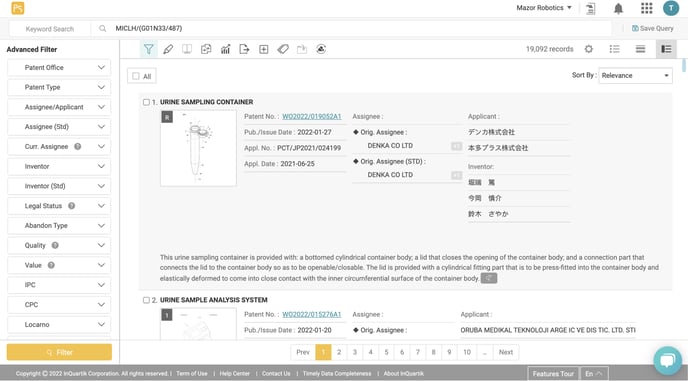
Task: Select current page 1 in pagination
Action: [x=323, y=352]
